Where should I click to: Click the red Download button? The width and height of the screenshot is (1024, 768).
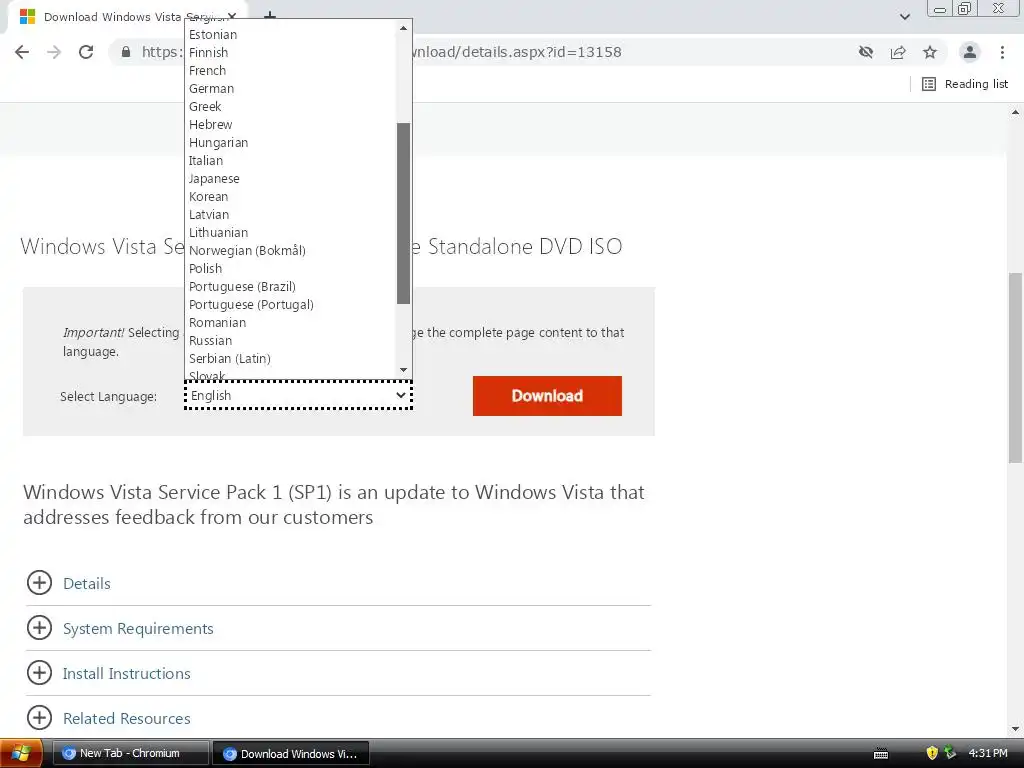(x=547, y=396)
